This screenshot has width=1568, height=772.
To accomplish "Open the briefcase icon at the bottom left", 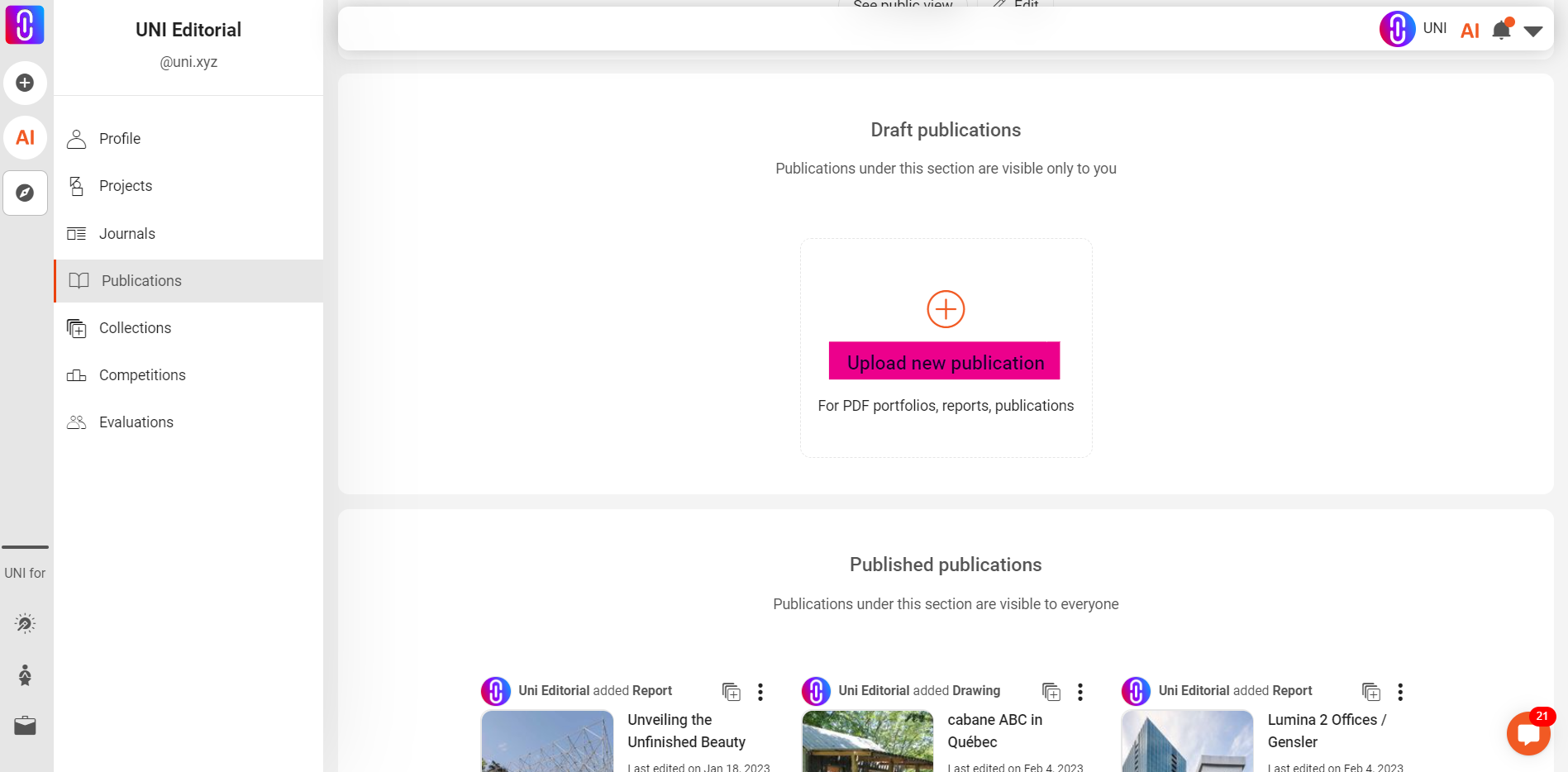I will click(x=24, y=725).
